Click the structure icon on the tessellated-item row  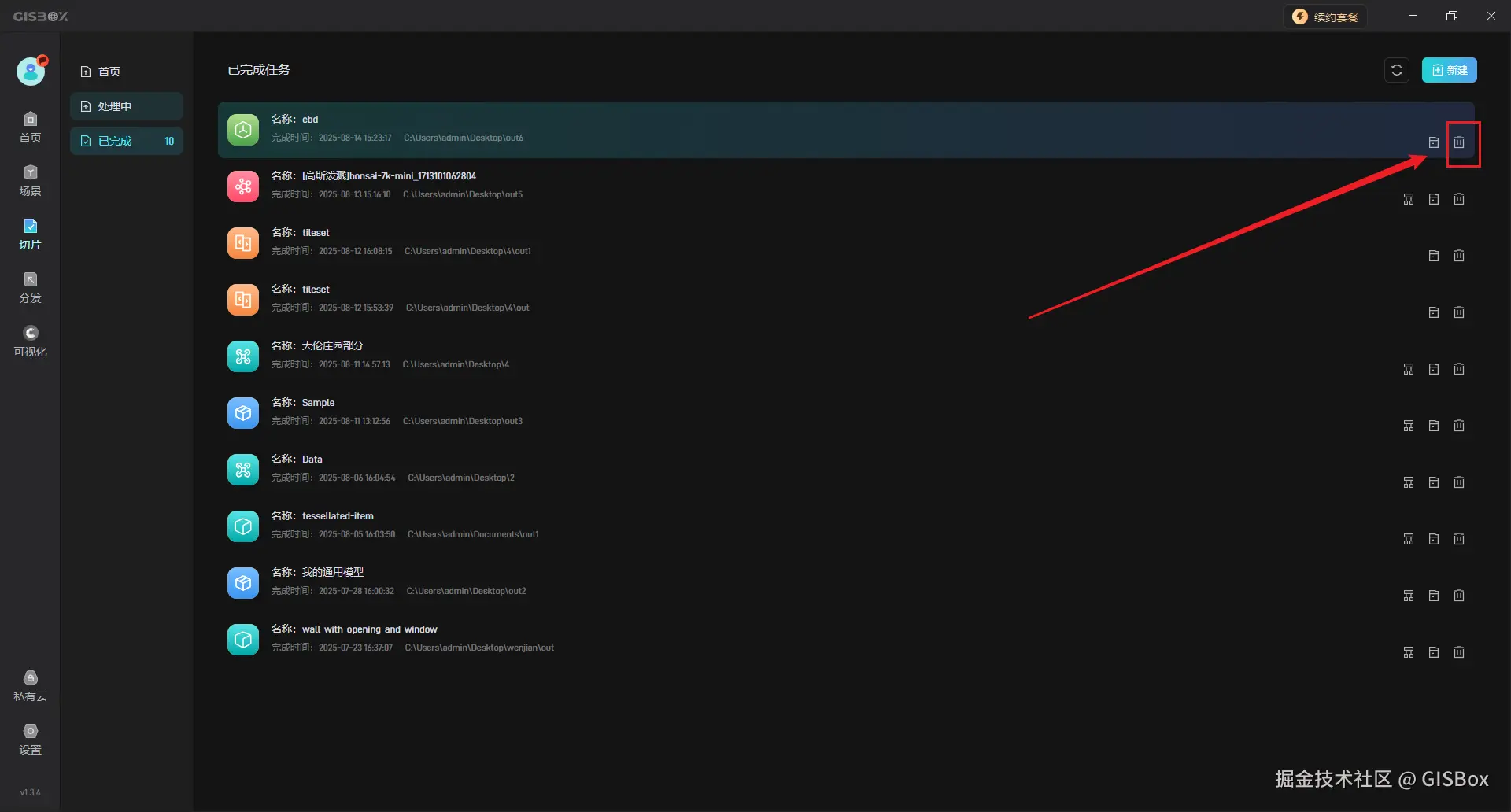[1409, 539]
